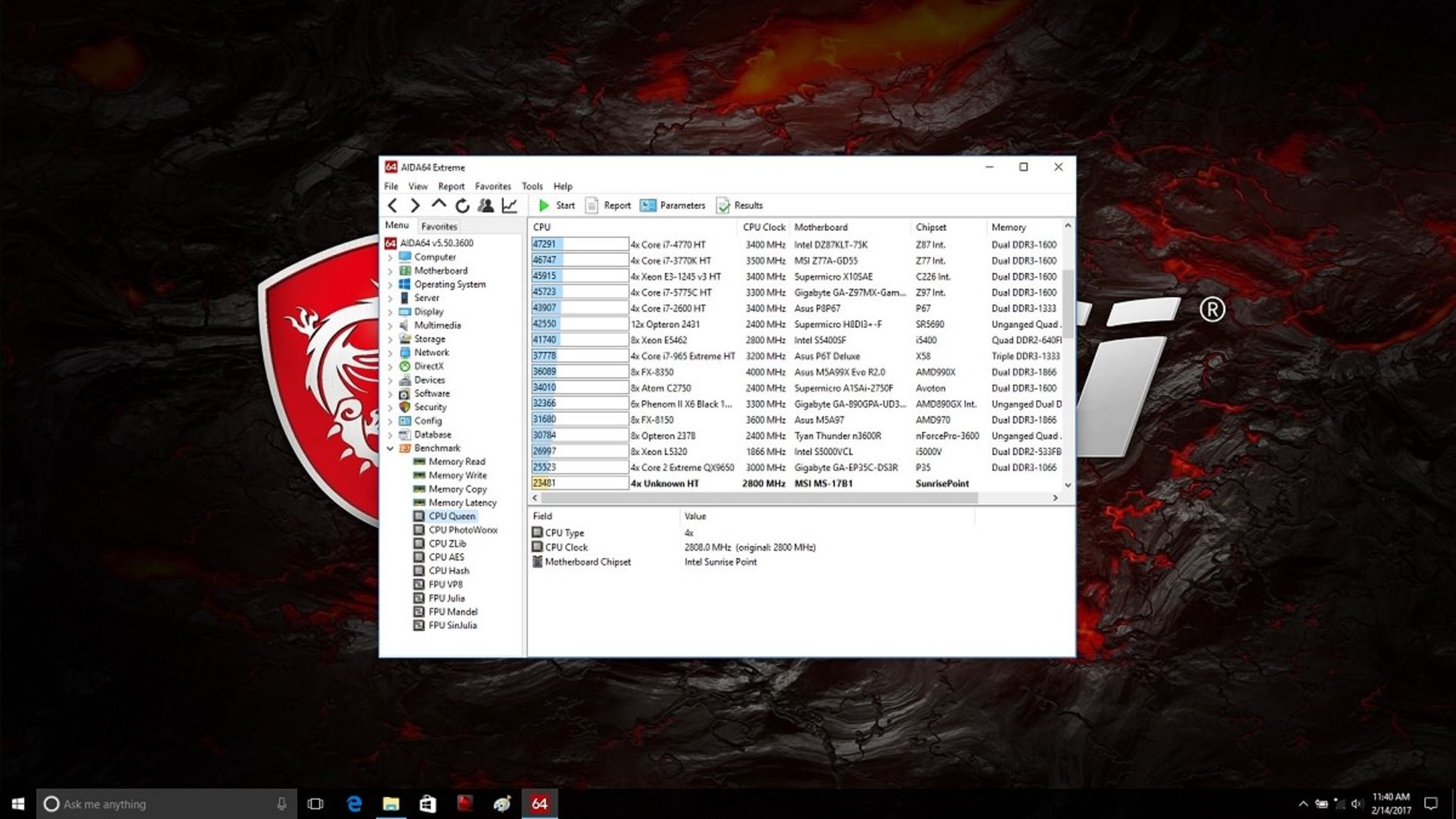
Task: Open the View menu
Action: 418,187
